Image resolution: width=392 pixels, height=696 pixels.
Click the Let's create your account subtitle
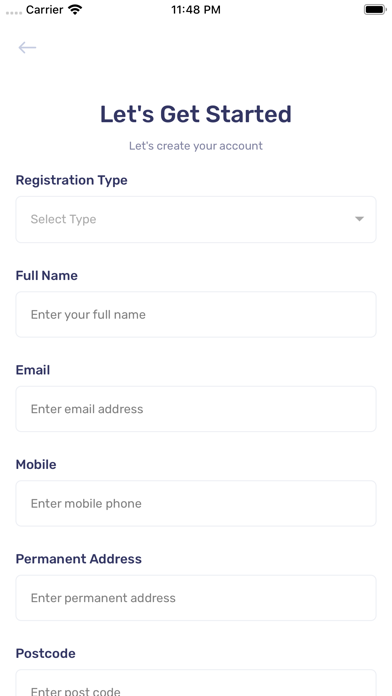coord(196,146)
